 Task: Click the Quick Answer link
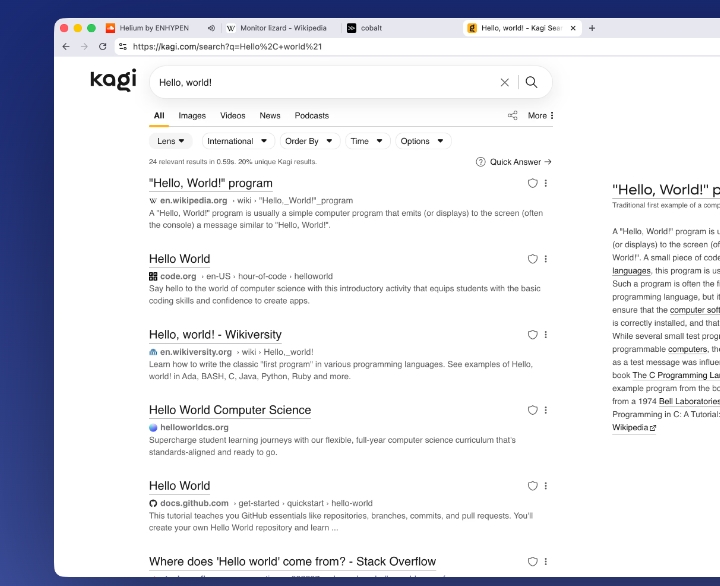point(520,162)
